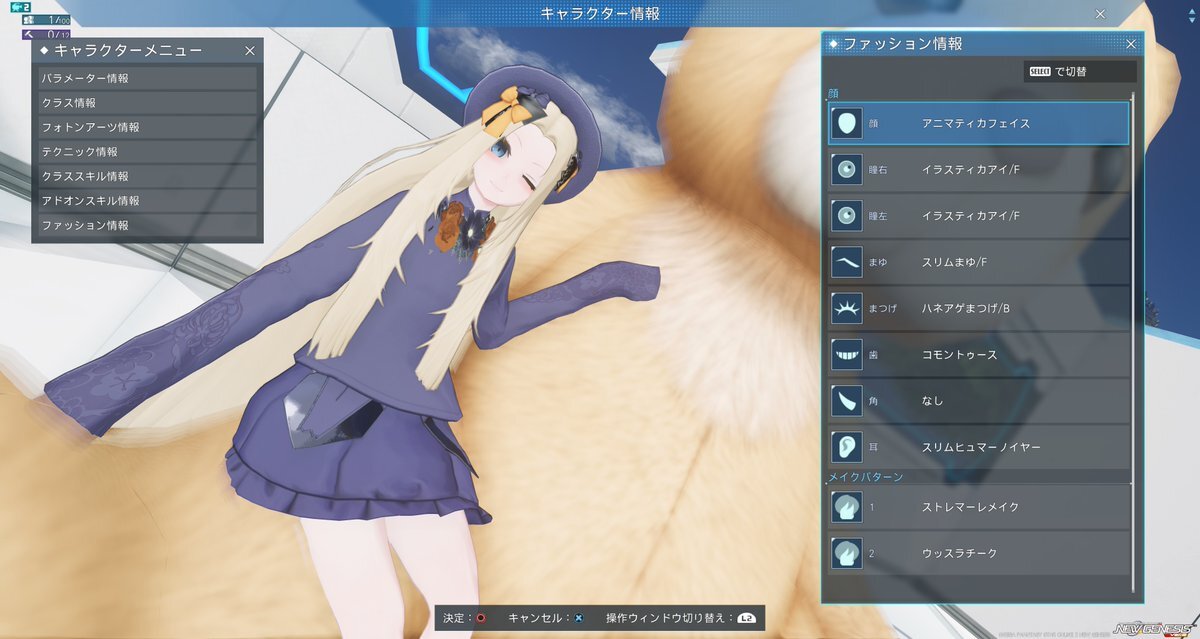Select イラスティカアイ/F for right eye

click(978, 170)
